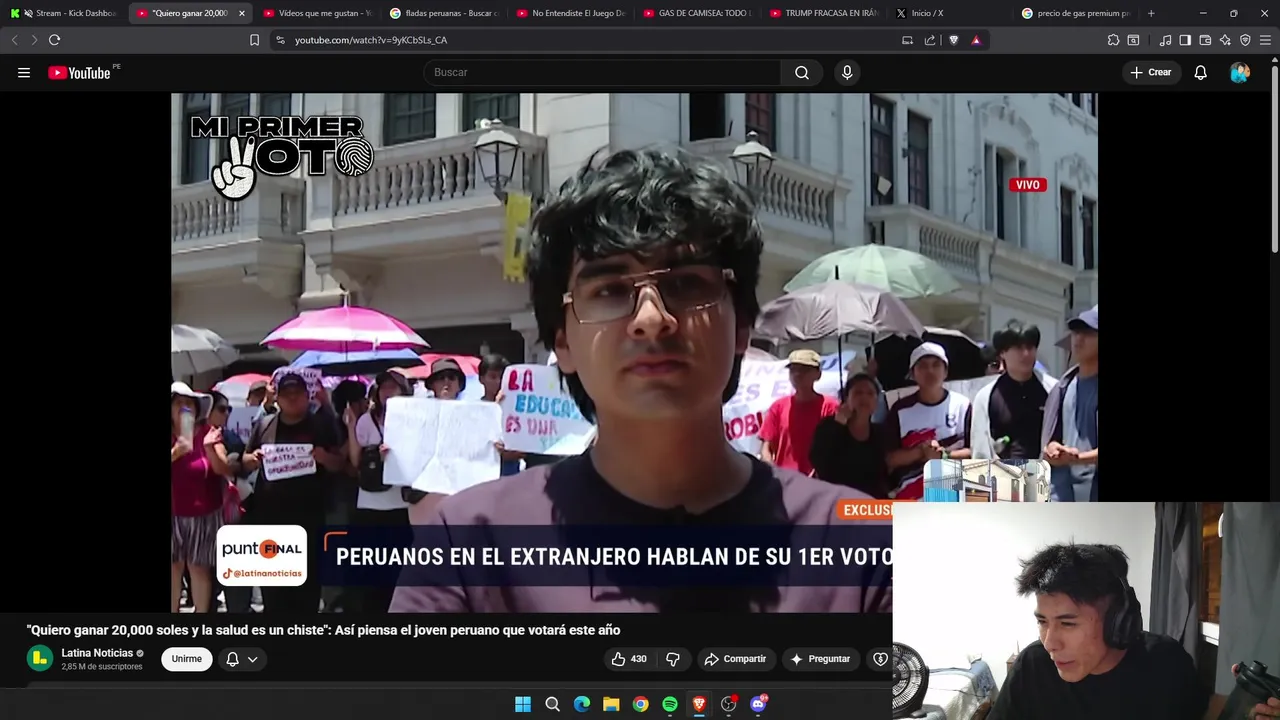The height and width of the screenshot is (720, 1280).
Task: Switch to the TRUMP FRACASA EN IRÁN tab
Action: (x=823, y=13)
